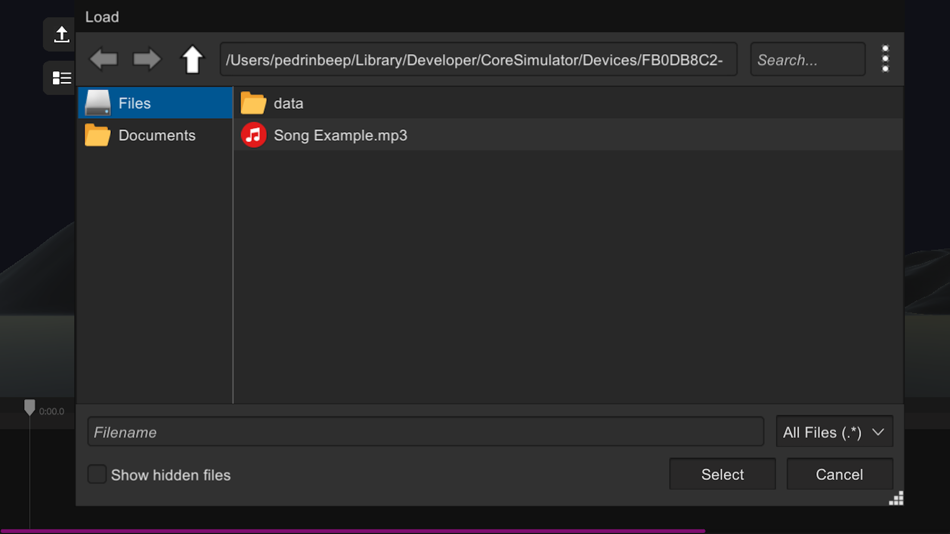Click the Documents folder icon in sidebar
This screenshot has width=950, height=534.
pyautogui.click(x=98, y=135)
